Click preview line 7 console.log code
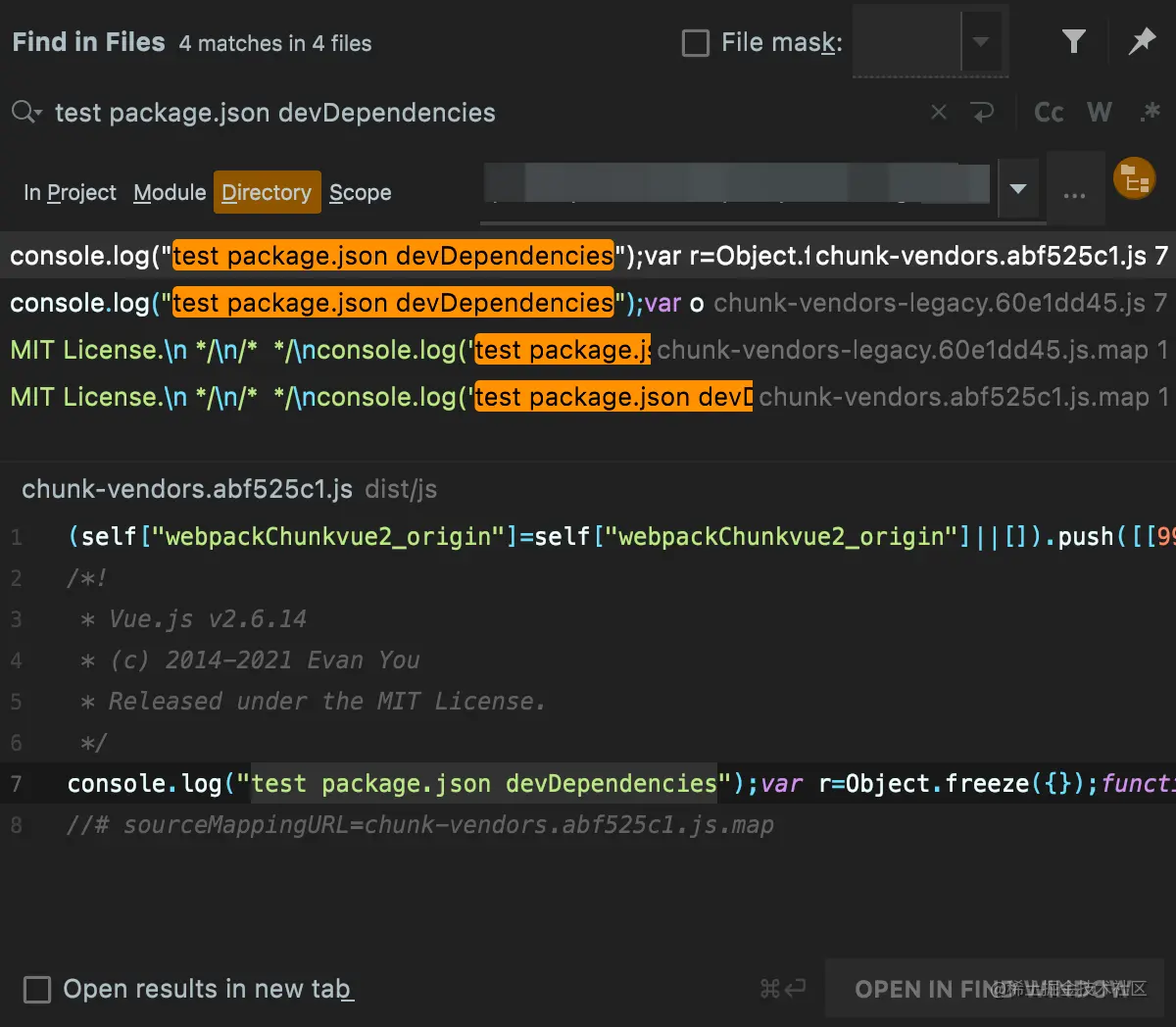This screenshot has height=1027, width=1176. coord(620,784)
